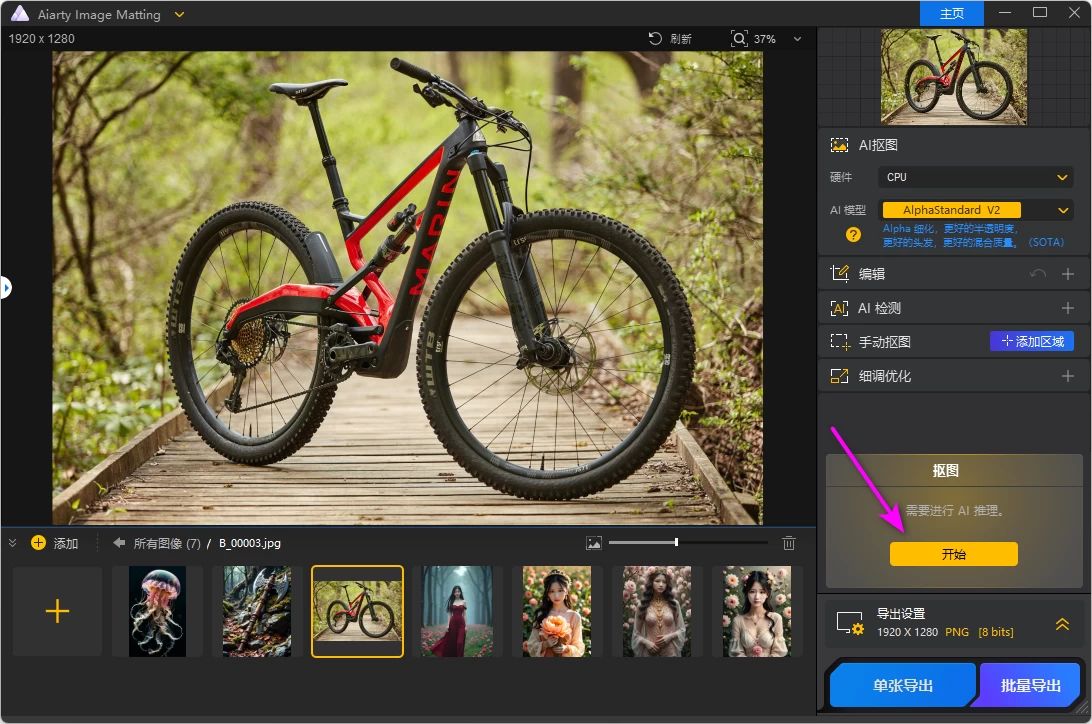The height and width of the screenshot is (724, 1092).
Task: Select the woman holding orange flower thumbnail
Action: tap(556, 611)
